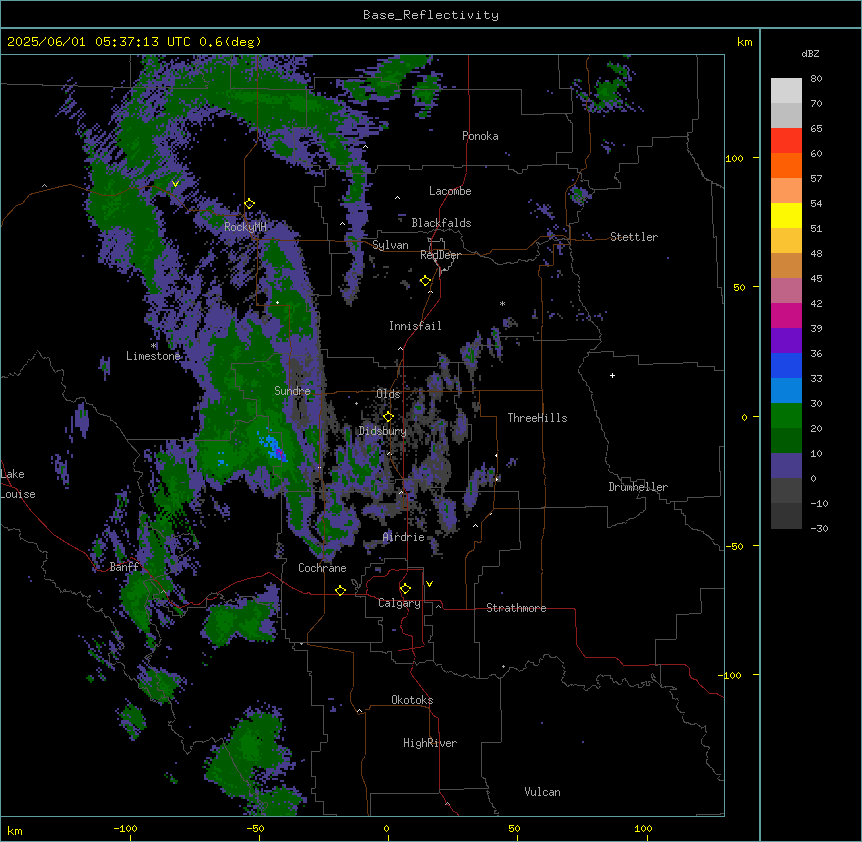
Task: Click the Cochrane label
Action: (x=322, y=568)
